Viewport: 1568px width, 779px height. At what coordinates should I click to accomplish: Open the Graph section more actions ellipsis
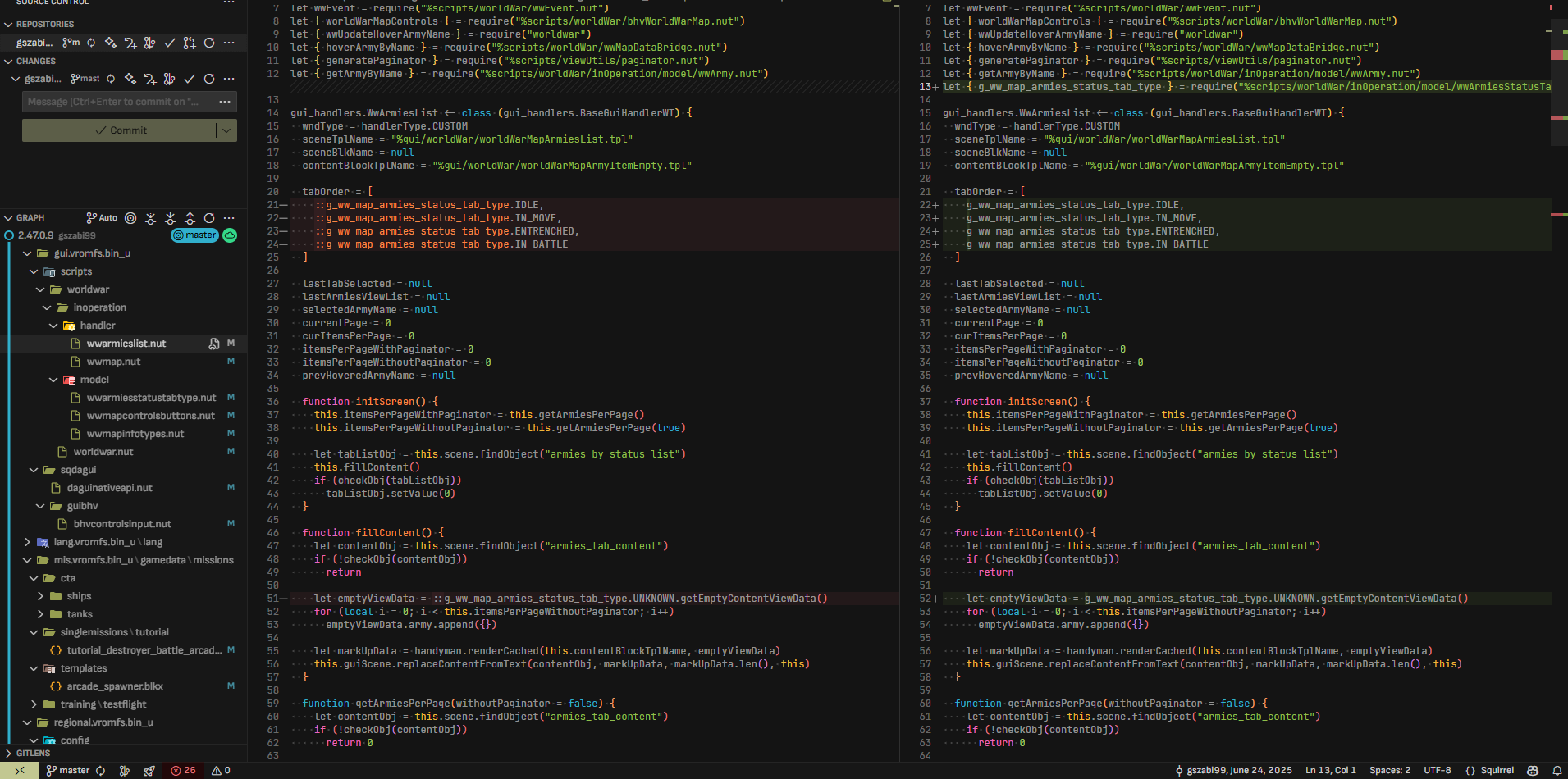click(229, 218)
